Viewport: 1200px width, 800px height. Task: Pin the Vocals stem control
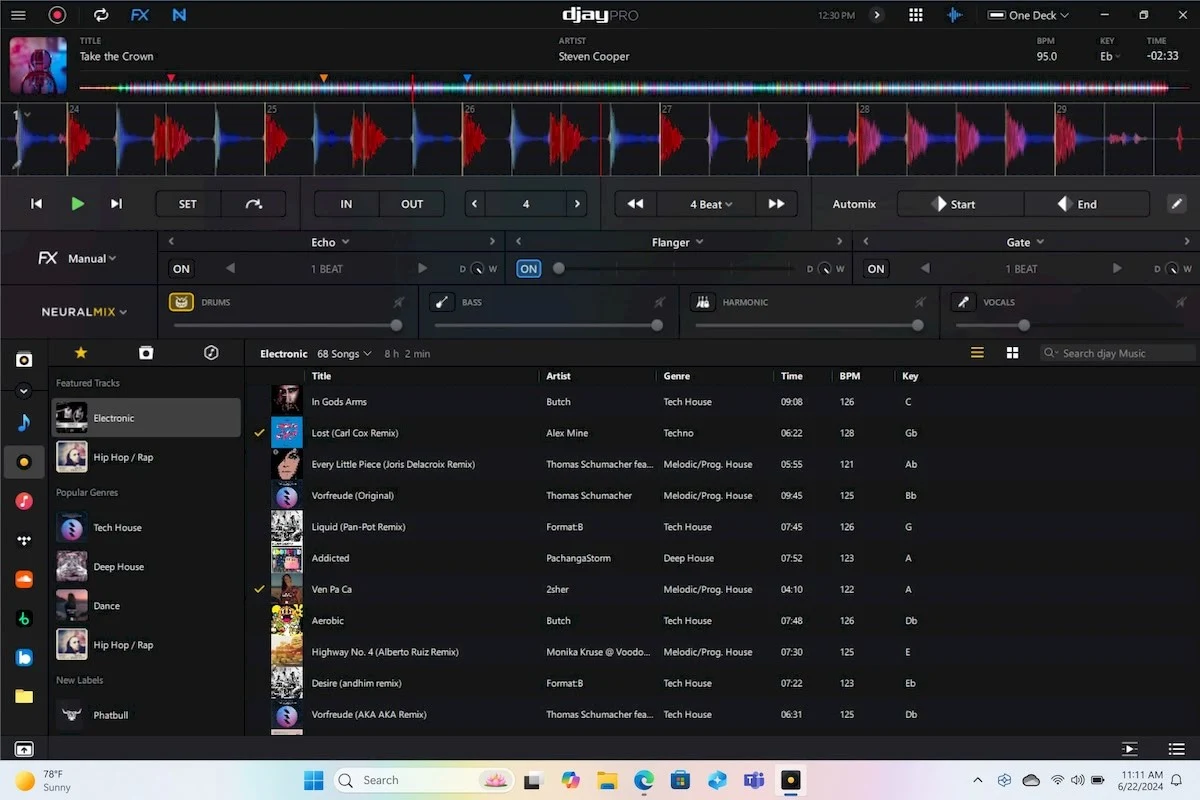[x=1181, y=302]
